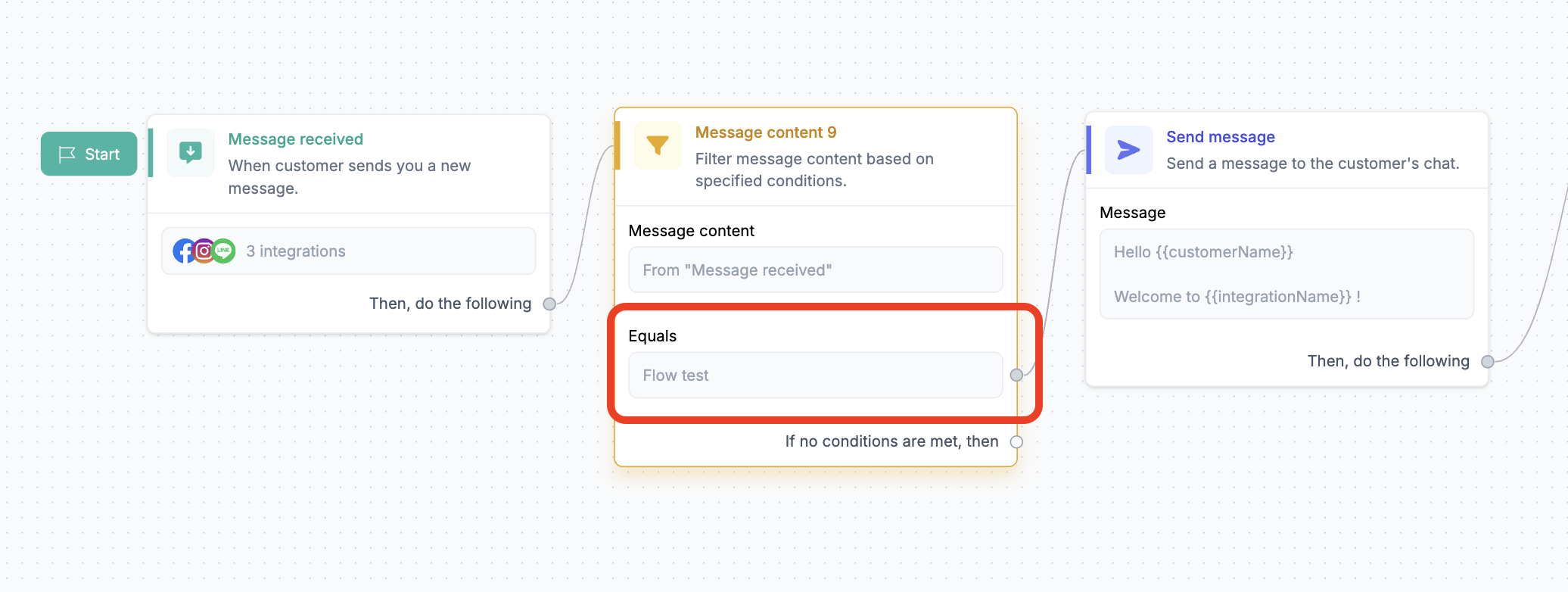
Task: Select the Send message node title
Action: (1220, 137)
